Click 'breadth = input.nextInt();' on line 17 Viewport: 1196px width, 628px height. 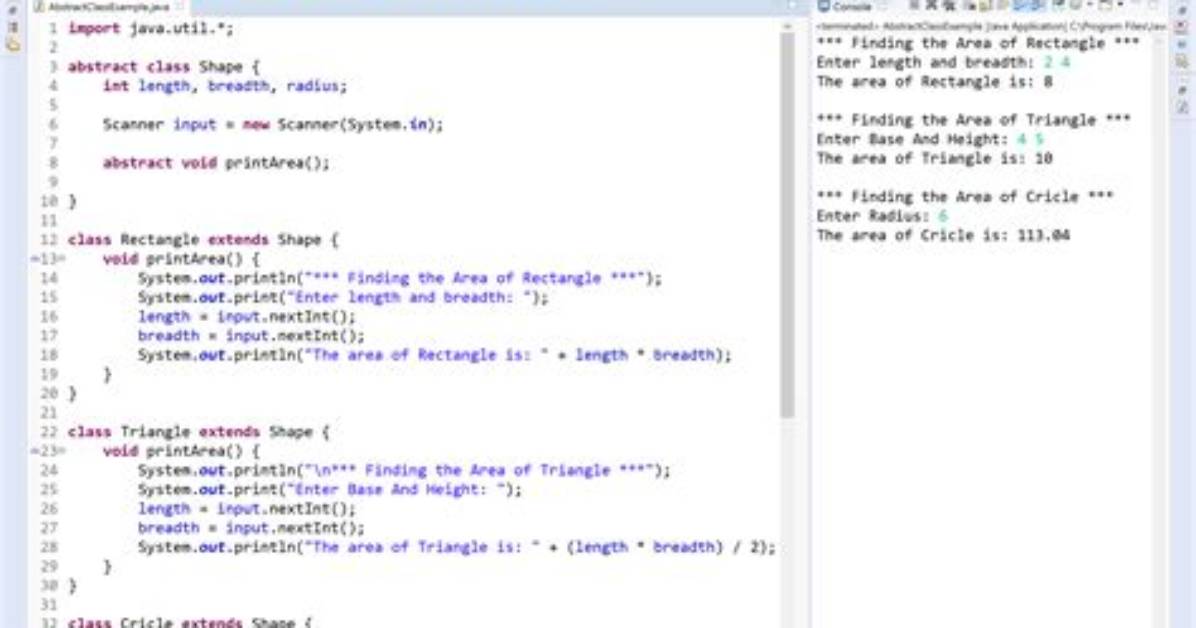coord(252,336)
